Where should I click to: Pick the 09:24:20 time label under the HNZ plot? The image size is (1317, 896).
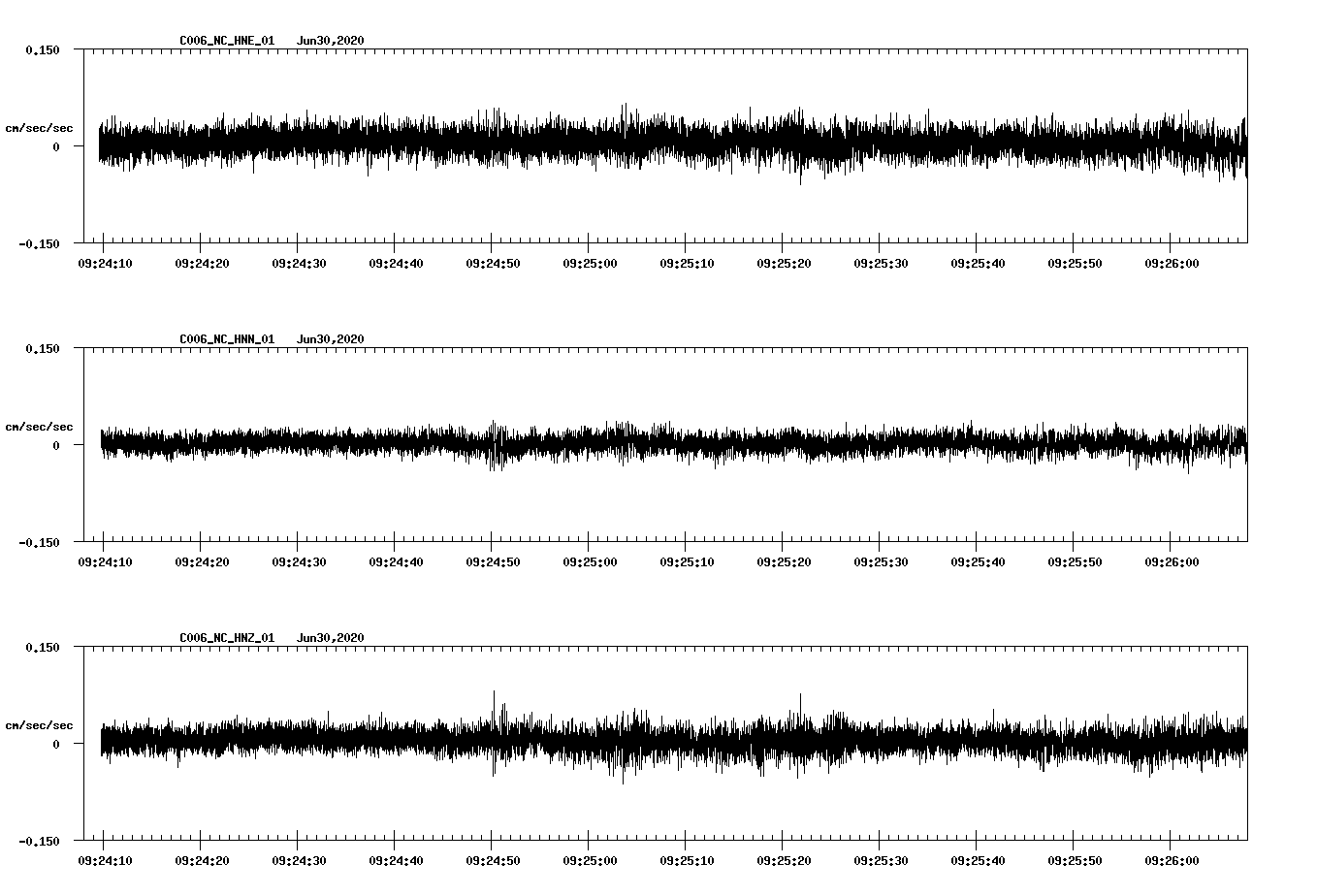click(x=202, y=861)
